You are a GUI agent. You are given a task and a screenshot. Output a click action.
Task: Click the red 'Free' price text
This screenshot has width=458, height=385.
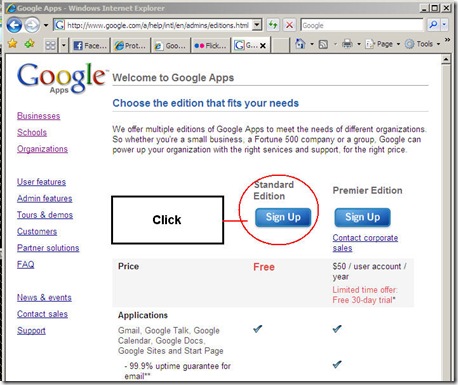[264, 267]
